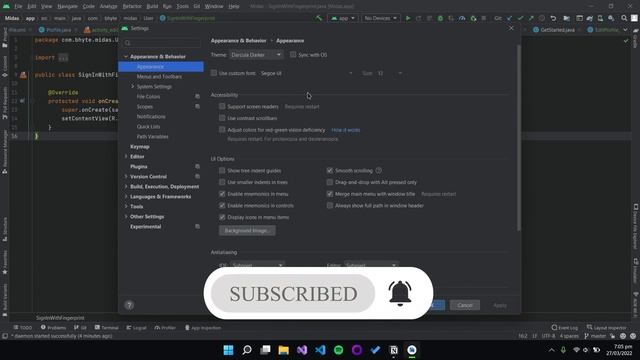
Task: Open Spotify from the taskbar
Action: point(338,350)
